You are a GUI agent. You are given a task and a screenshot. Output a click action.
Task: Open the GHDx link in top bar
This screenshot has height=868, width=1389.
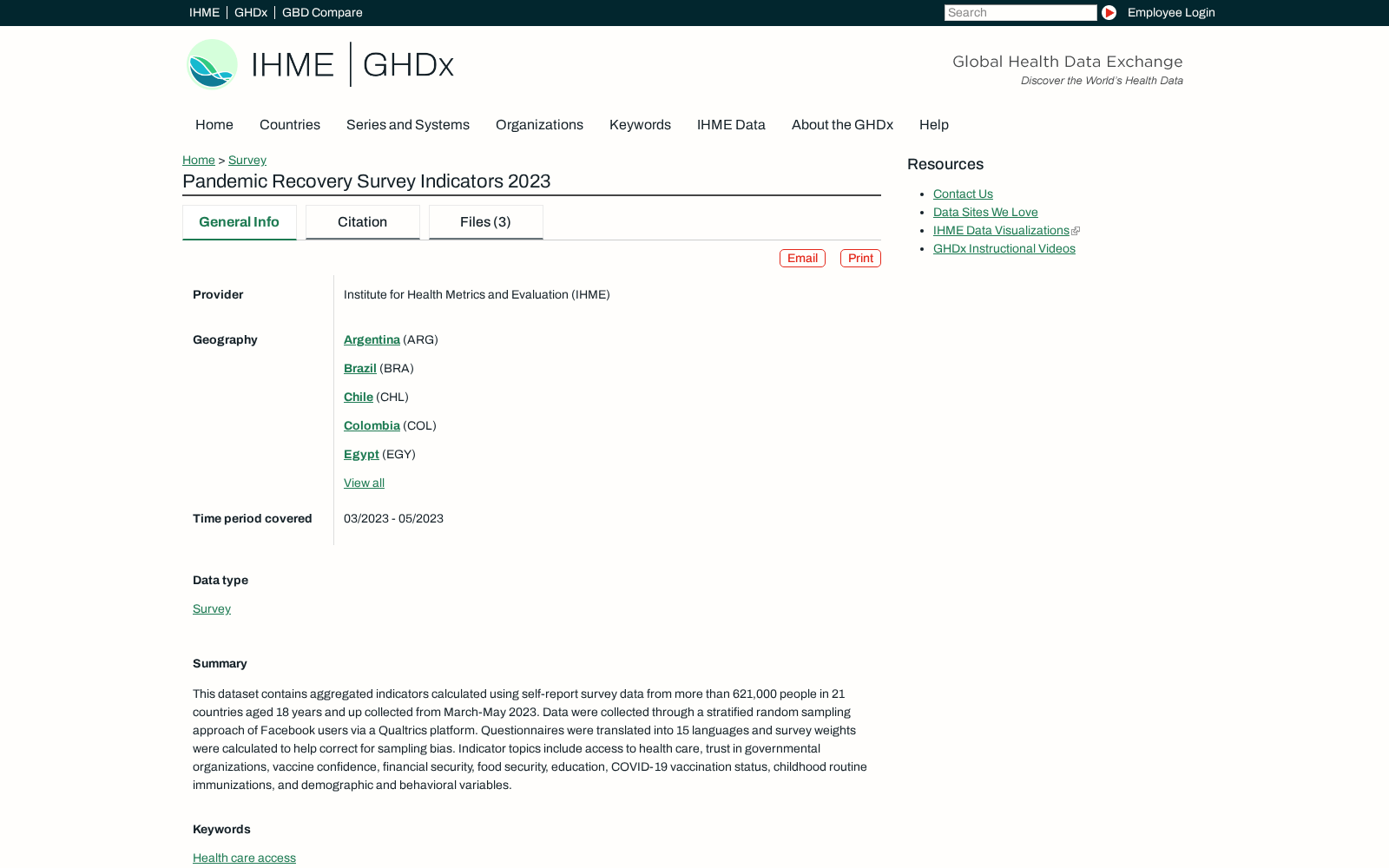(251, 12)
